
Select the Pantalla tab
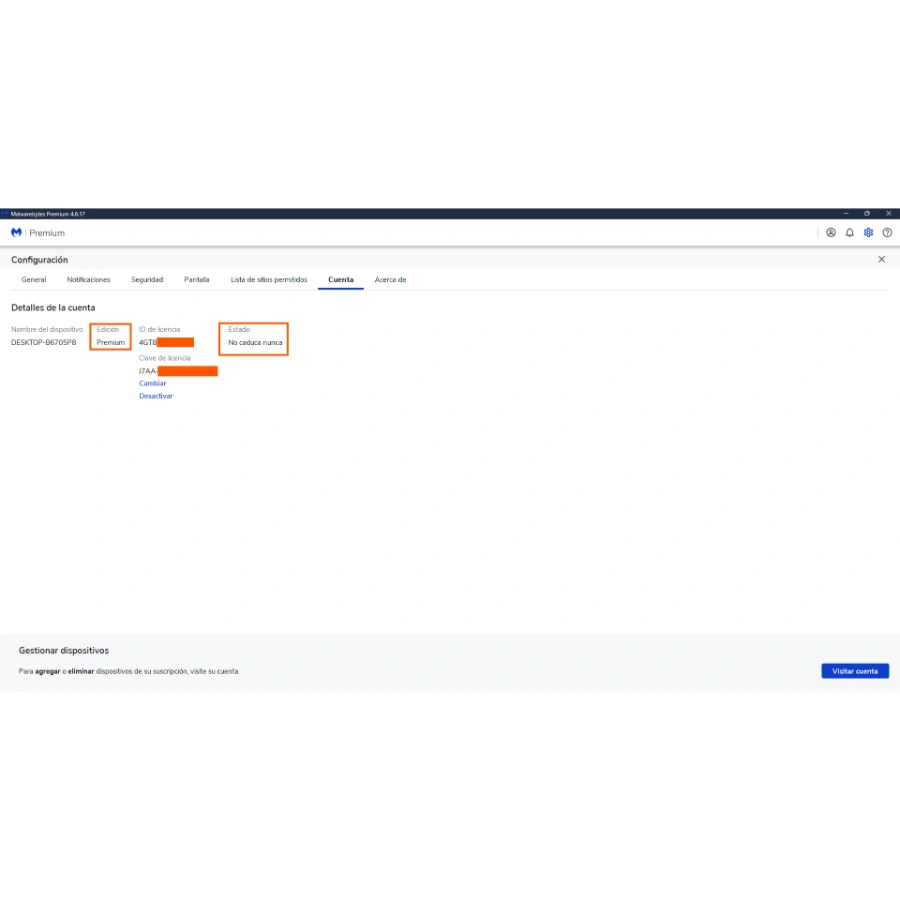[197, 280]
